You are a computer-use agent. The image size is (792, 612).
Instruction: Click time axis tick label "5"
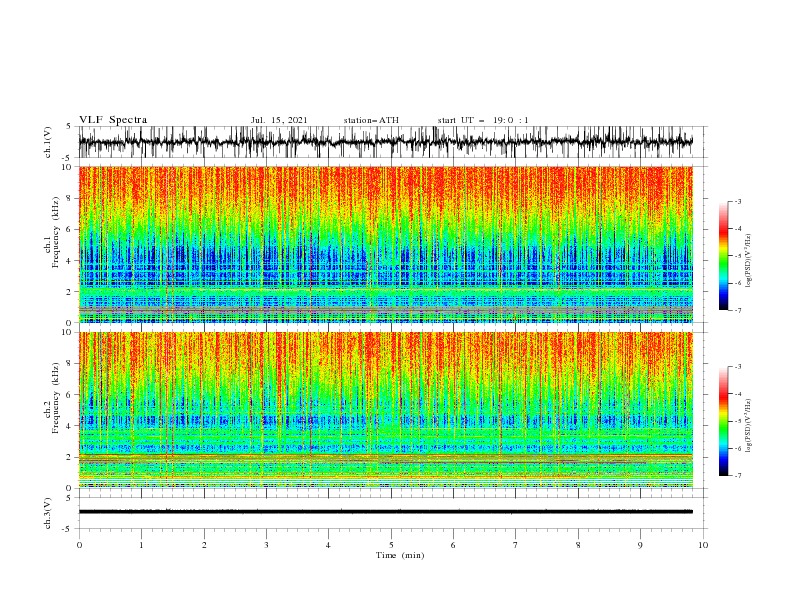coord(391,545)
